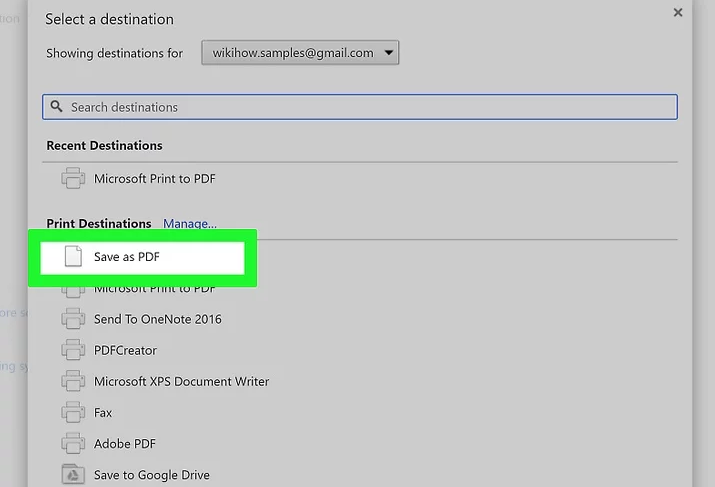Click printer icon beside Adobe PDF

(x=73, y=443)
